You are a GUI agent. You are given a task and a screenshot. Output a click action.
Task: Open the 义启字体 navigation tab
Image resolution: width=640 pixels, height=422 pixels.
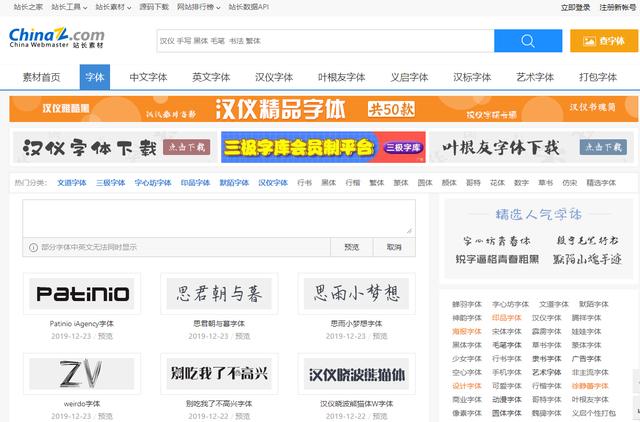coord(409,77)
